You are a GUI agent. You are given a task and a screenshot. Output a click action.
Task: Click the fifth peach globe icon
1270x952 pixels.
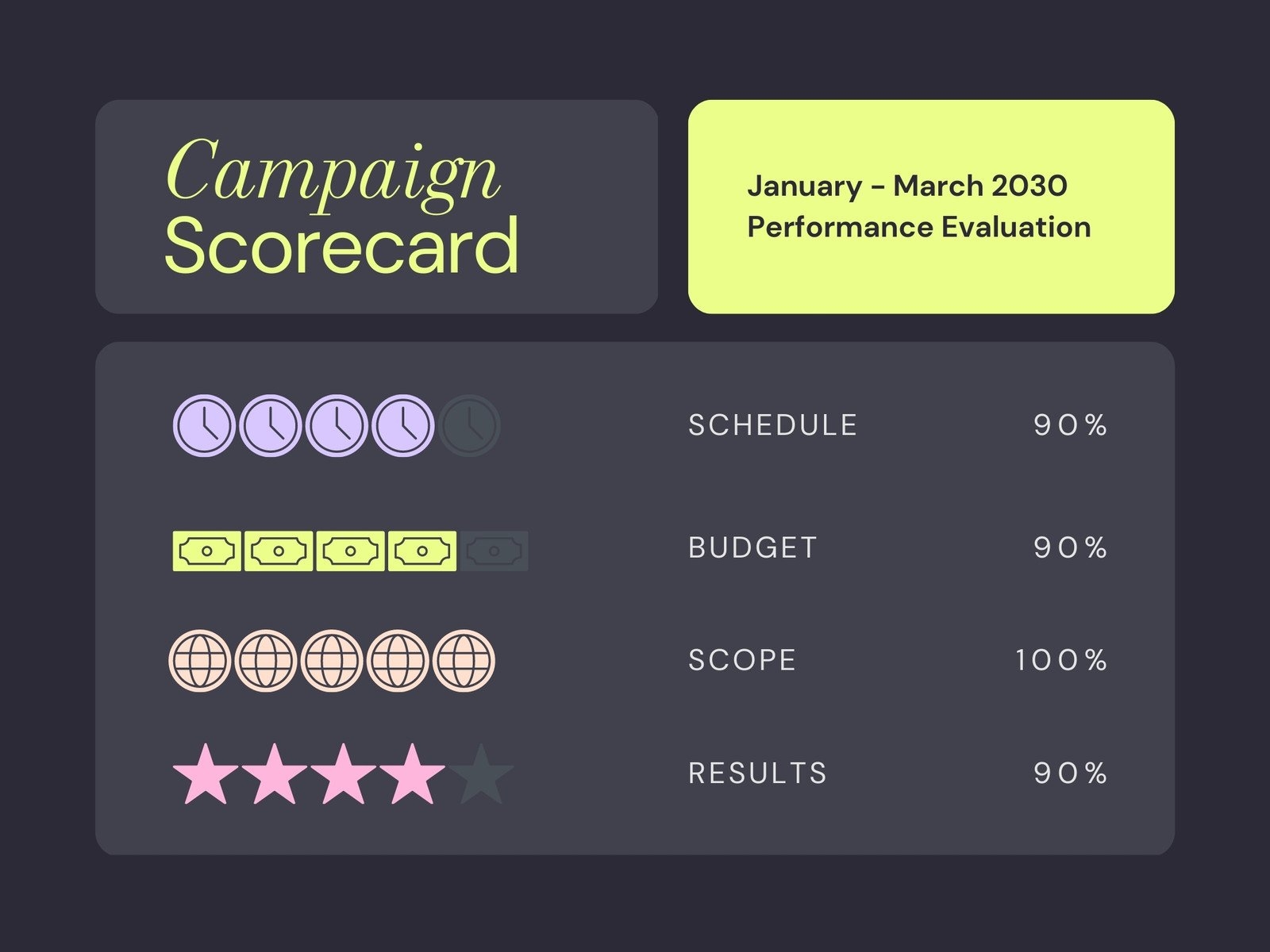[x=464, y=661]
